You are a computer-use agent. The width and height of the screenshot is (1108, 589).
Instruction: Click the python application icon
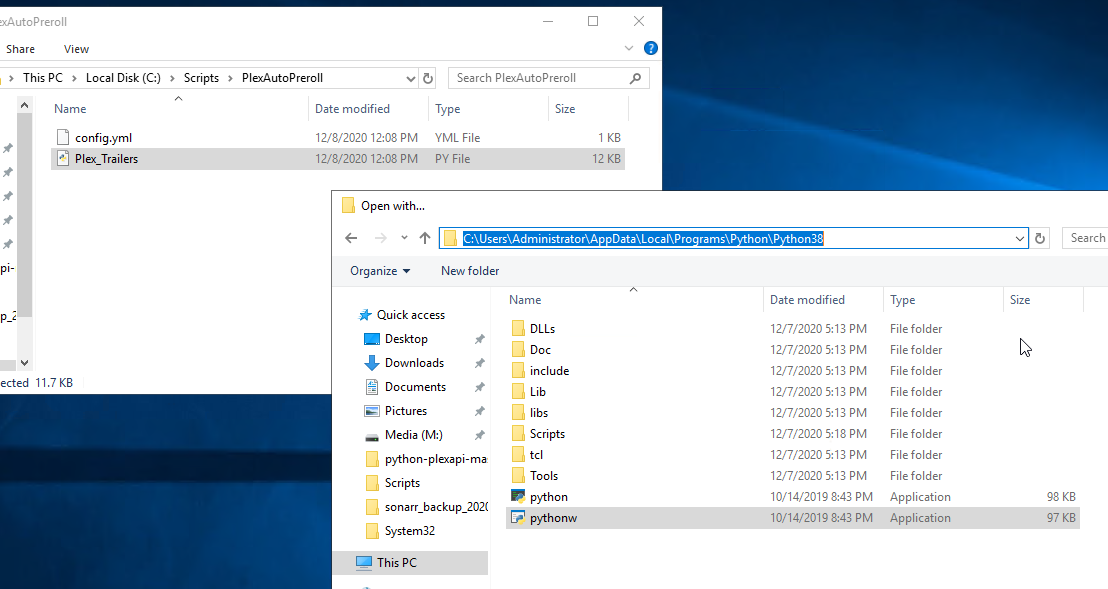pyautogui.click(x=518, y=496)
